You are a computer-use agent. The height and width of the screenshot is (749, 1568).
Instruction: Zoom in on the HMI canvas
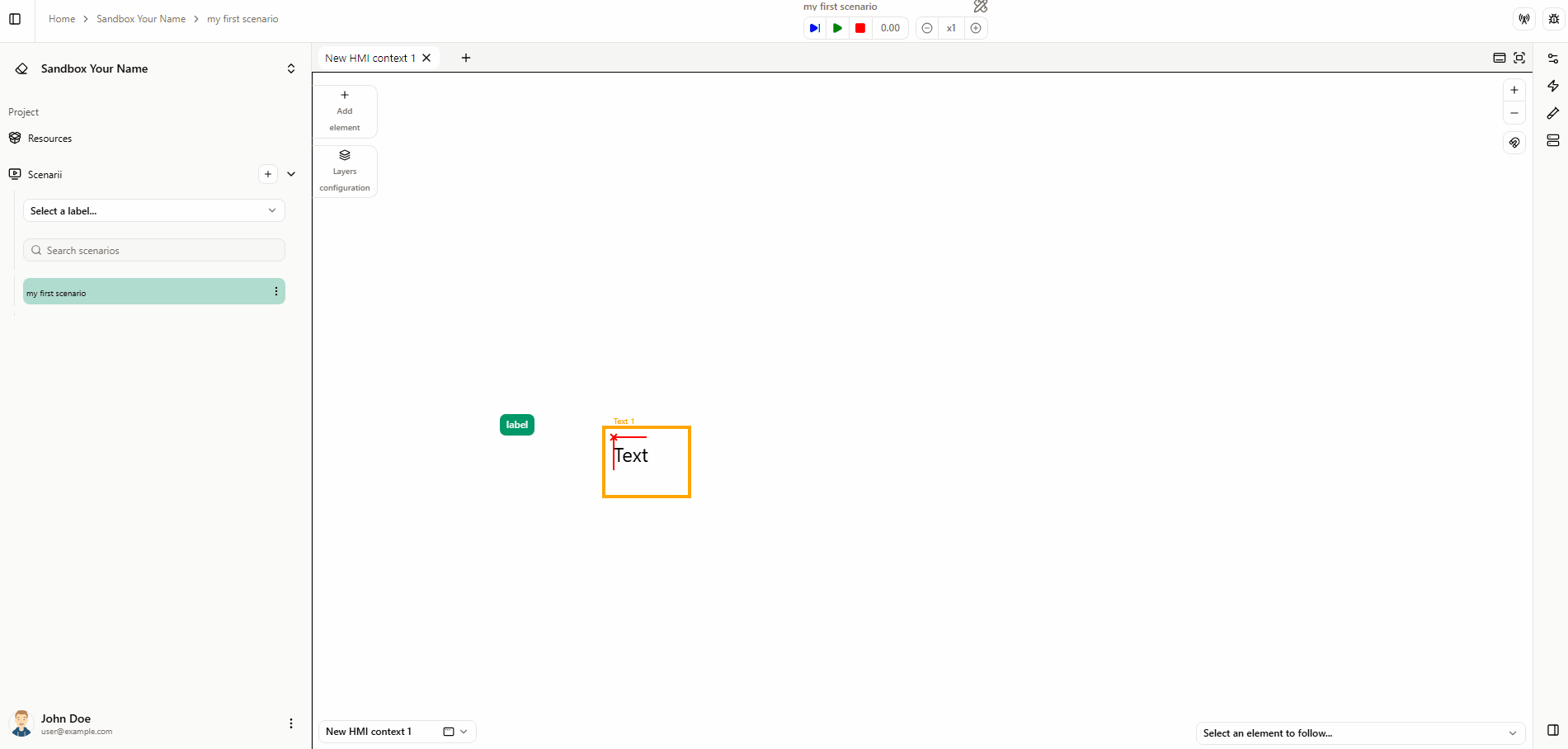pos(1514,90)
